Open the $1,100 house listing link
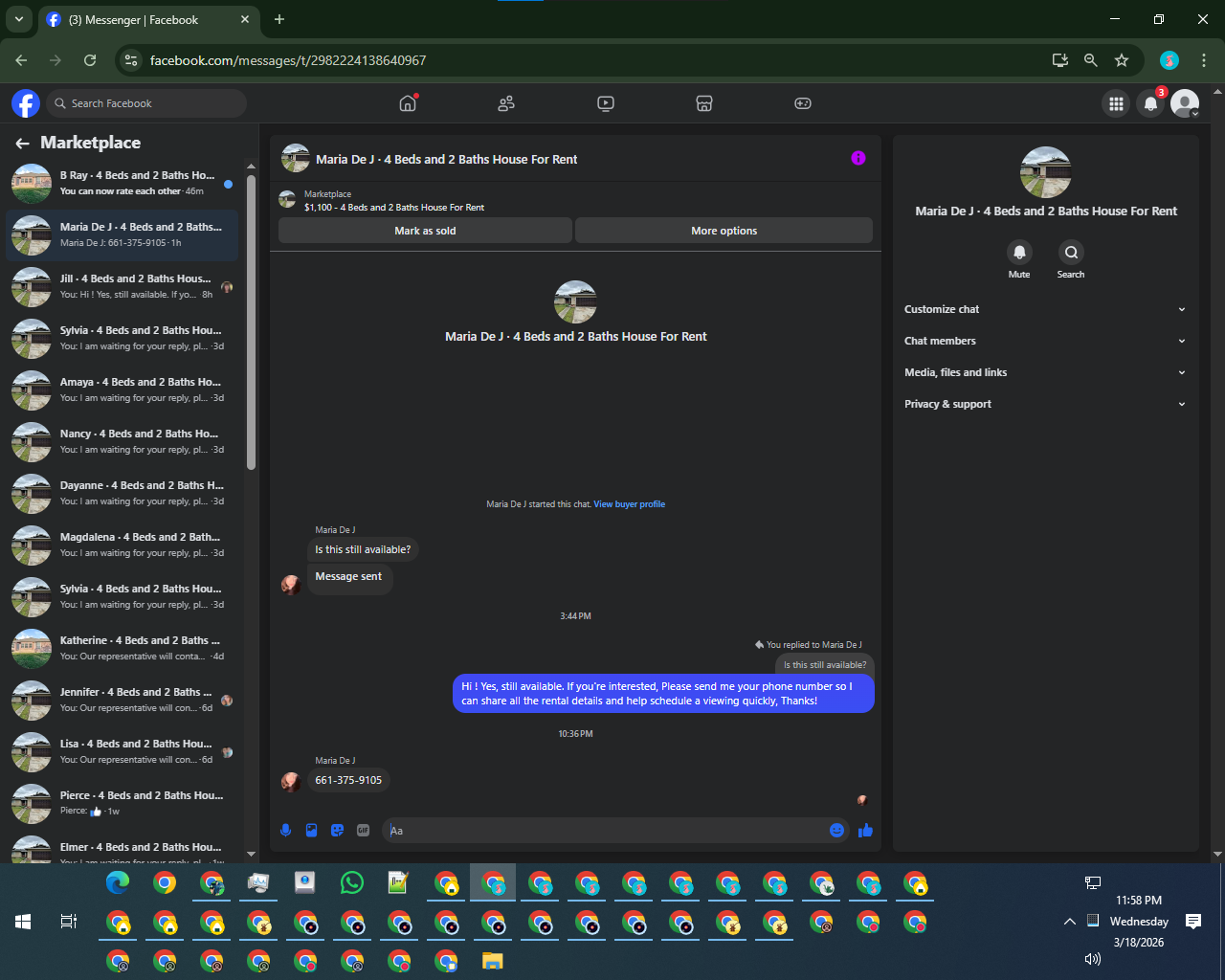The height and width of the screenshot is (980, 1225). coord(394,207)
